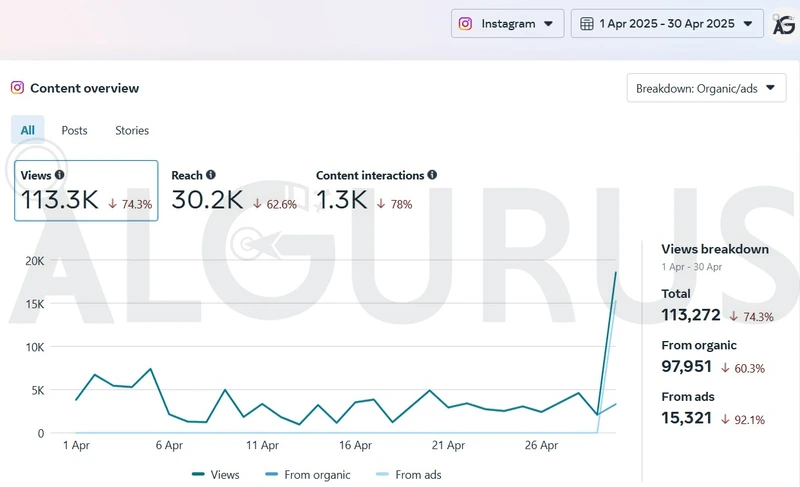Image resolution: width=800 pixels, height=487 pixels.
Task: Switch to the Stories tab
Action: [x=132, y=131]
